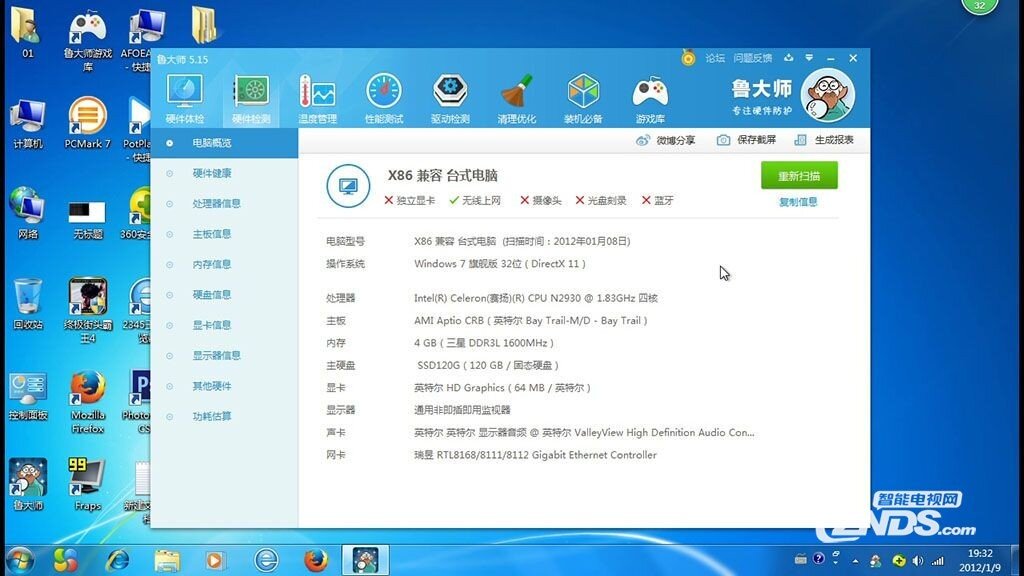Open the 驱动检测 driver detection tab
The width and height of the screenshot is (1024, 576).
450,99
